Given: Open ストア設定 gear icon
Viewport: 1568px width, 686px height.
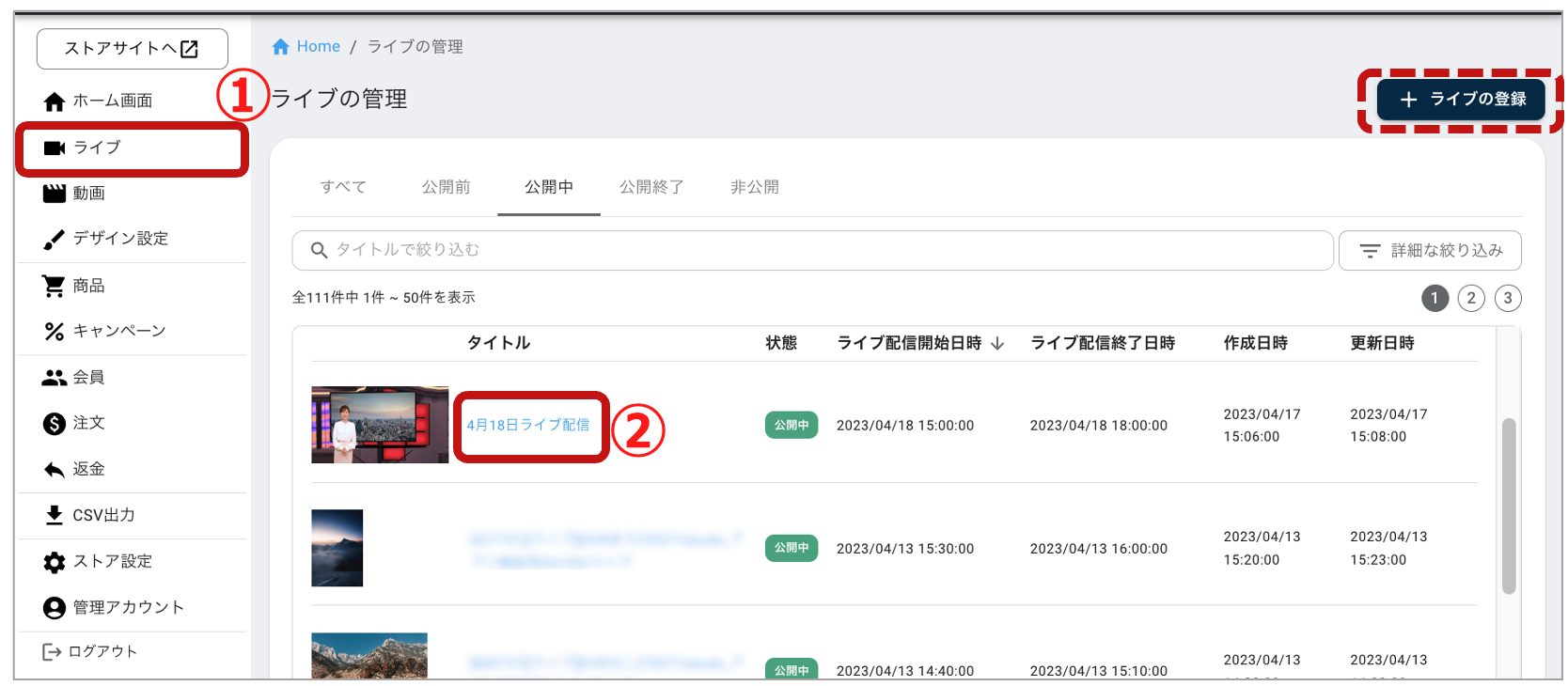Looking at the screenshot, I should click(55, 562).
